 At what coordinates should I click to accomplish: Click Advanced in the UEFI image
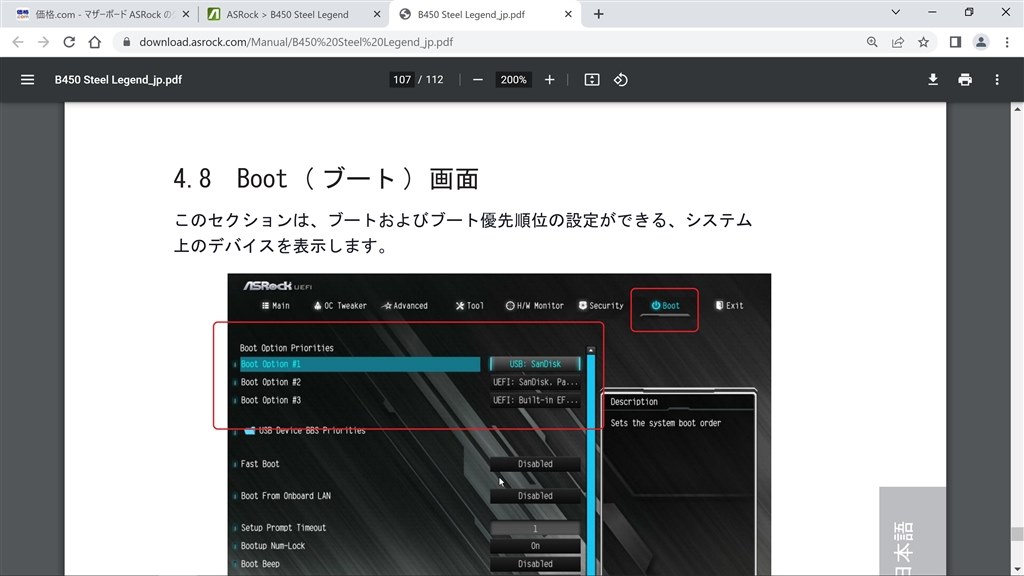(405, 306)
